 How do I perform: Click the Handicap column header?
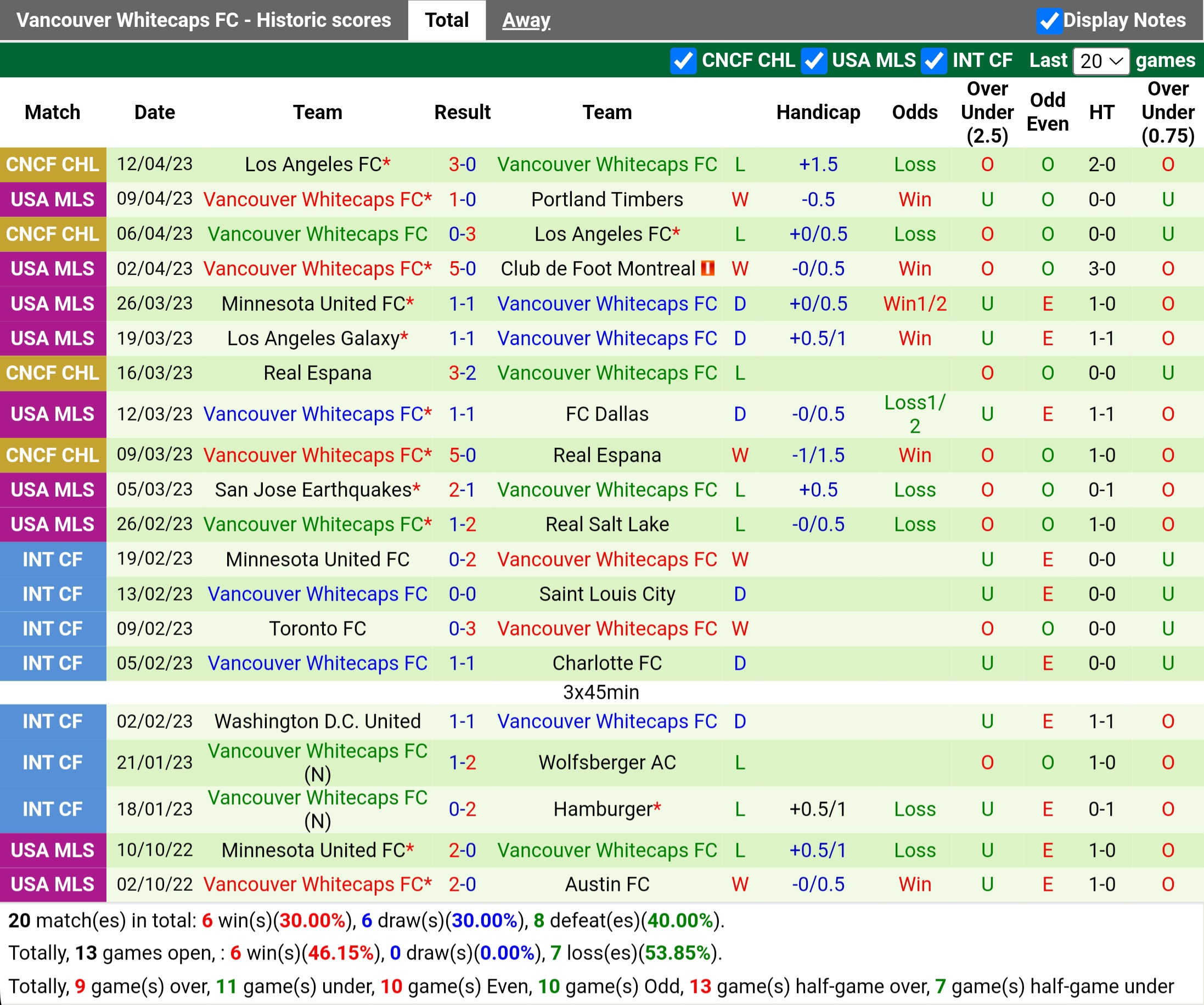(818, 113)
